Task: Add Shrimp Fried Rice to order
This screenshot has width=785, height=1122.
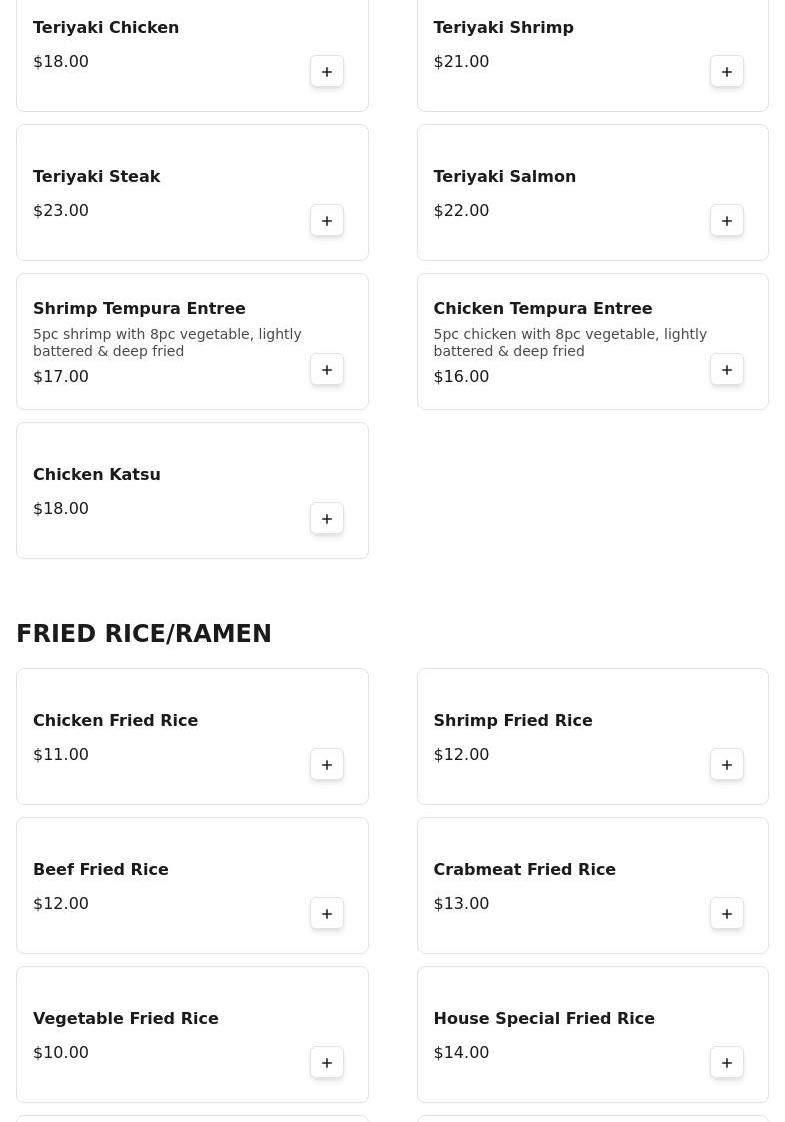Action: click(x=727, y=765)
